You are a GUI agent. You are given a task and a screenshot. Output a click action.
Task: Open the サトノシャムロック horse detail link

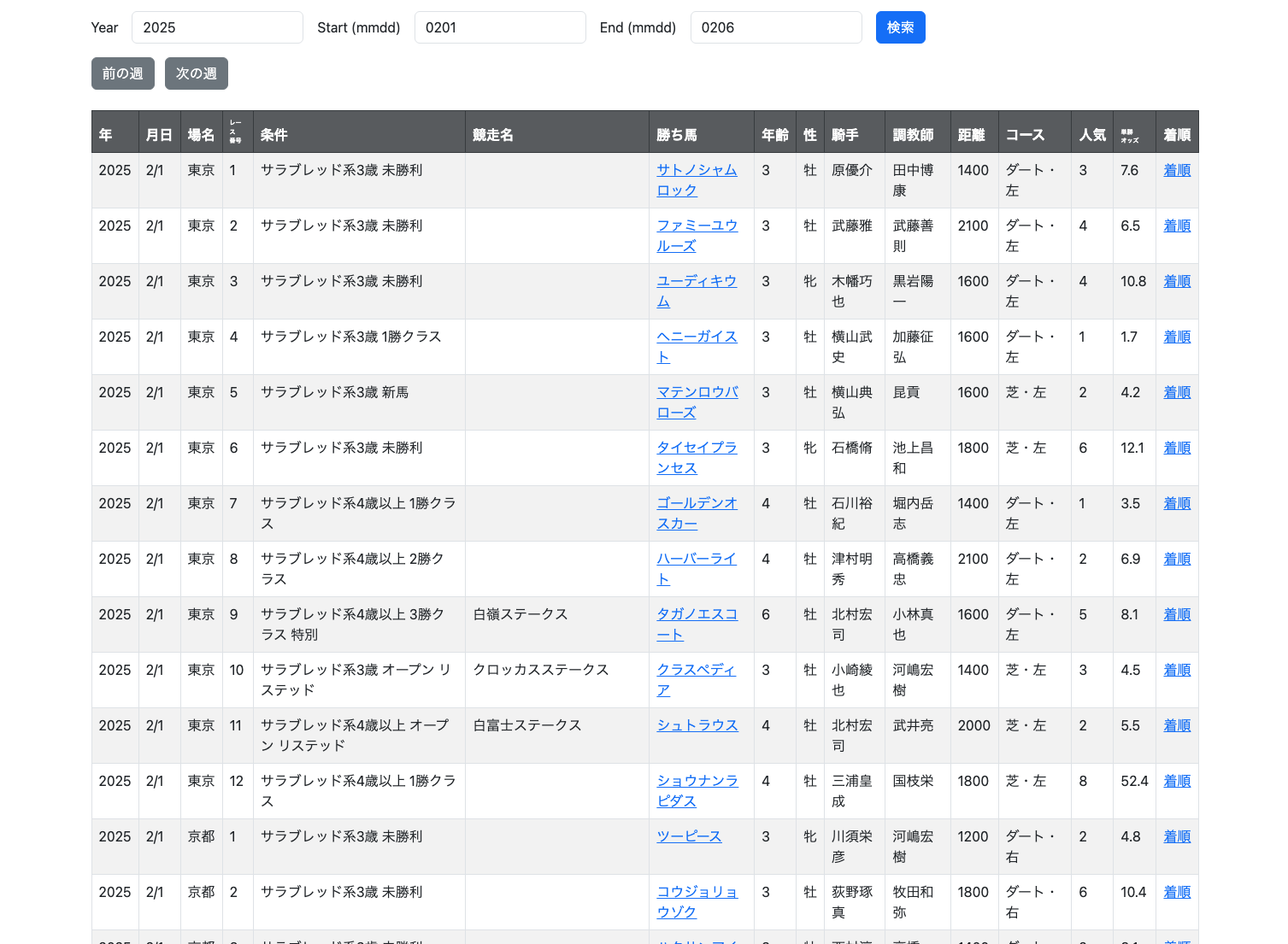pyautogui.click(x=697, y=180)
